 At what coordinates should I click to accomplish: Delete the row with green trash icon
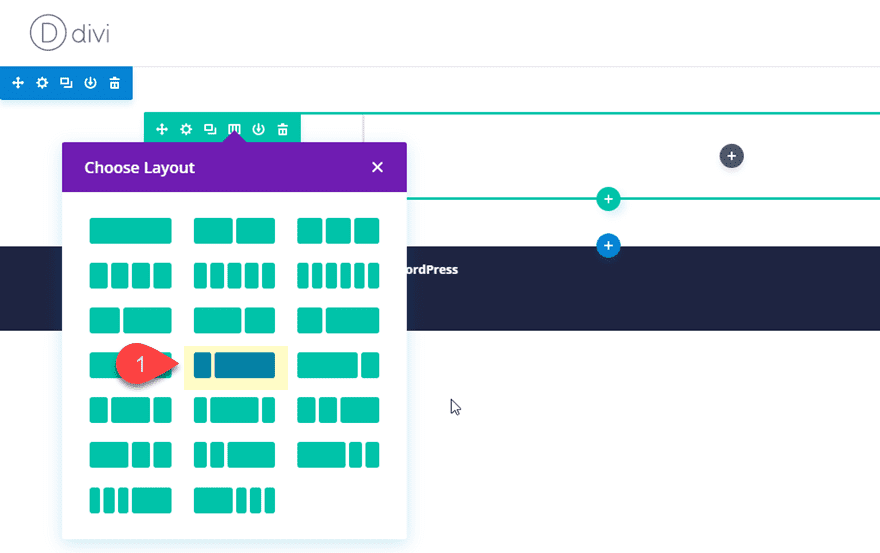(x=283, y=129)
